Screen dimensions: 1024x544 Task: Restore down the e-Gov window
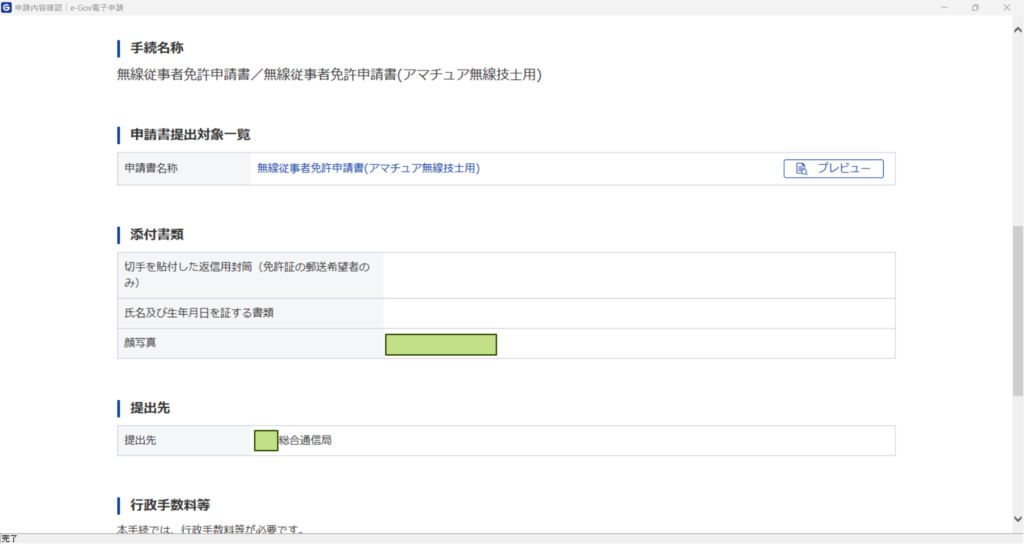coord(975,7)
